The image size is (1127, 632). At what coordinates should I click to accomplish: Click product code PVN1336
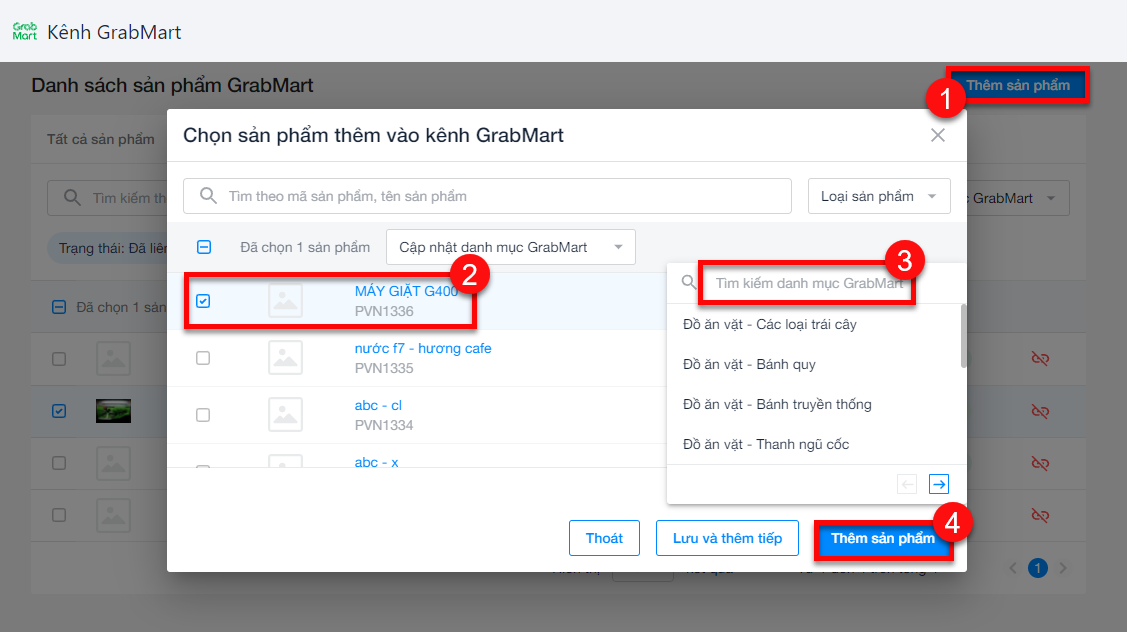384,311
